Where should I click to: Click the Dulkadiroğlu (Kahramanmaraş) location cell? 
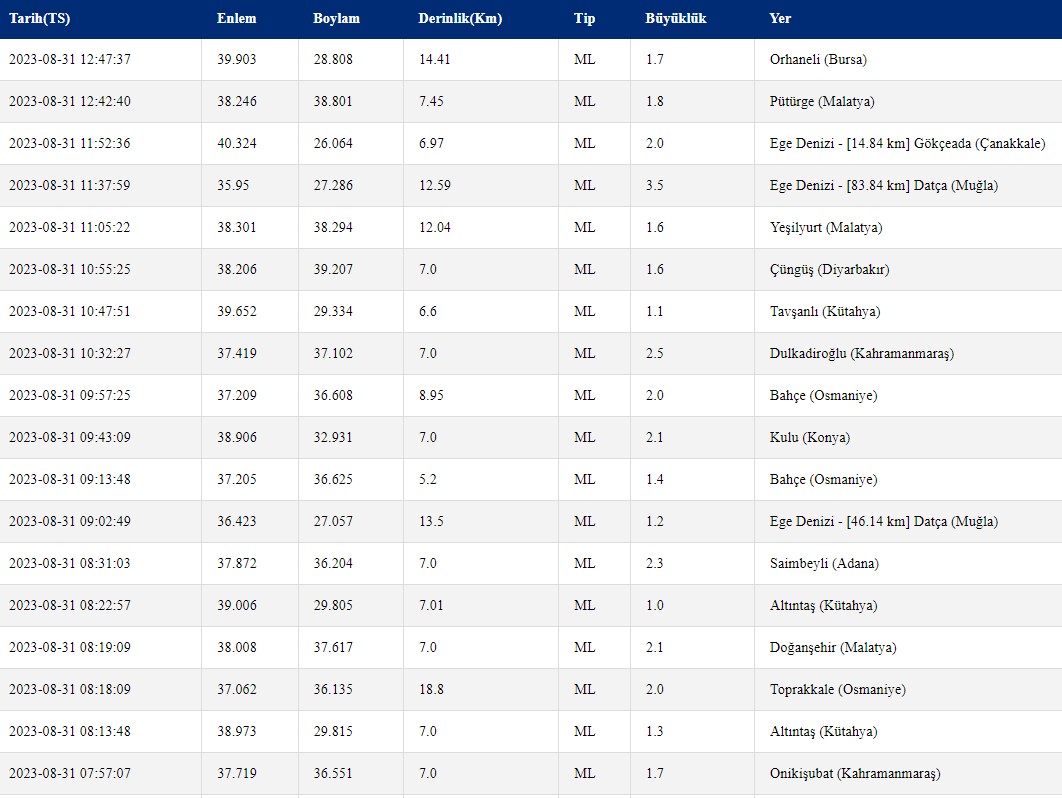coord(862,354)
